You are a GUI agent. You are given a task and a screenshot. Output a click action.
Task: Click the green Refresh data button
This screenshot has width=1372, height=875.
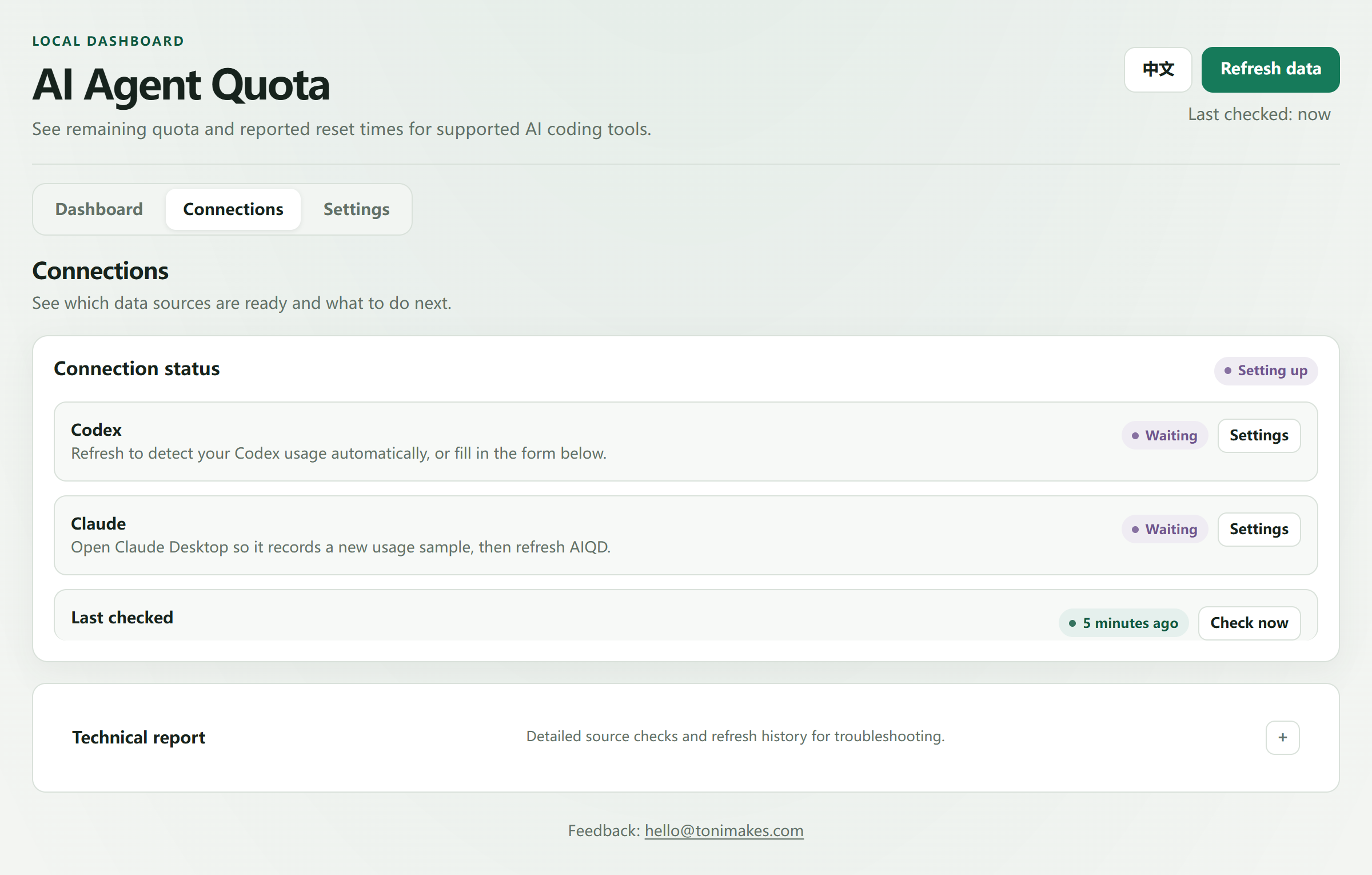(1270, 69)
